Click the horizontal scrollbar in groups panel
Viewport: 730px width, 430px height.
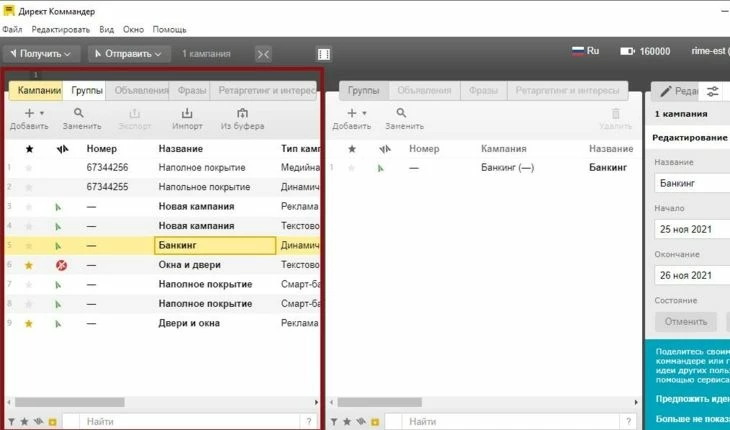[379, 402]
